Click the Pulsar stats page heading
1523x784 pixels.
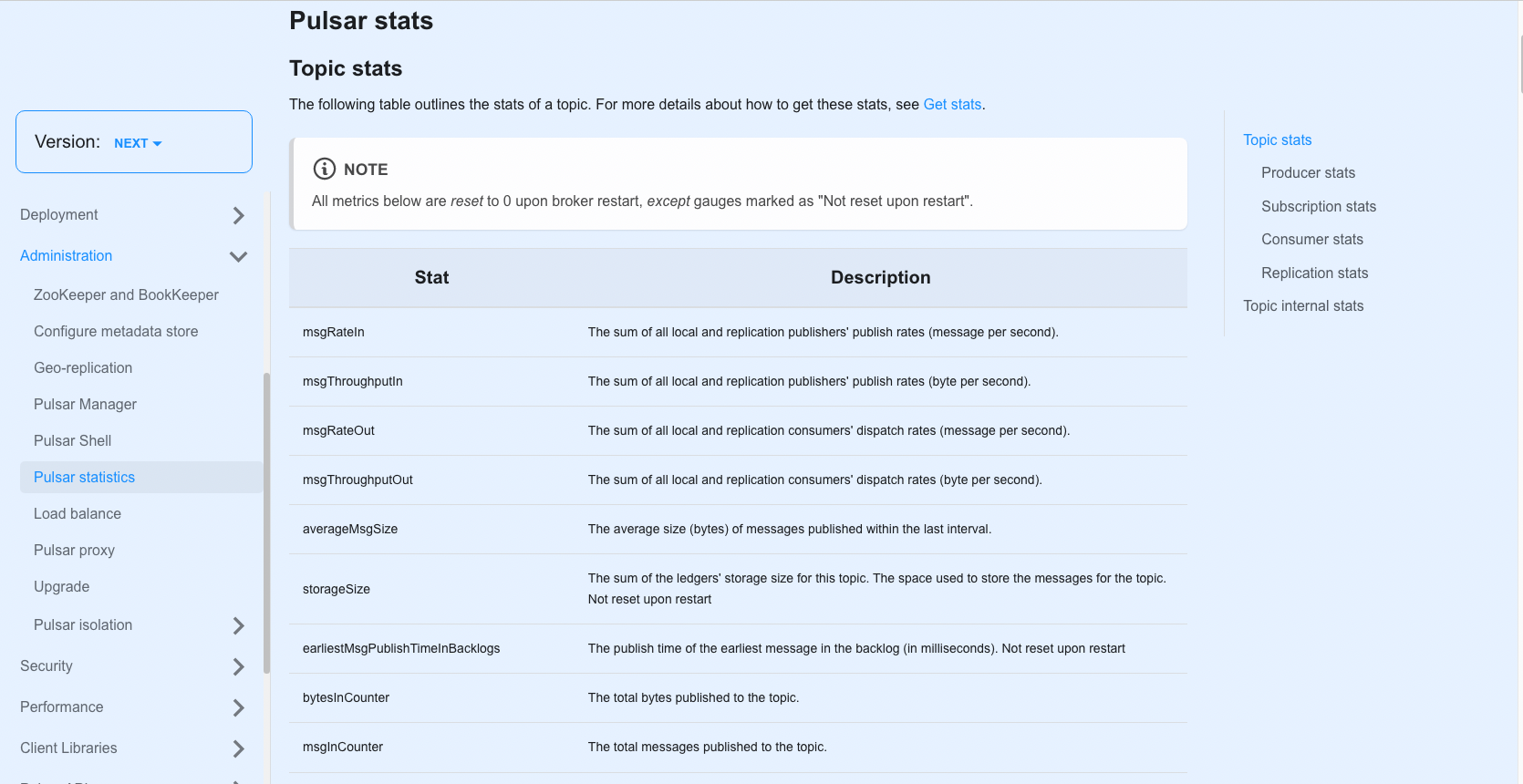click(x=361, y=21)
